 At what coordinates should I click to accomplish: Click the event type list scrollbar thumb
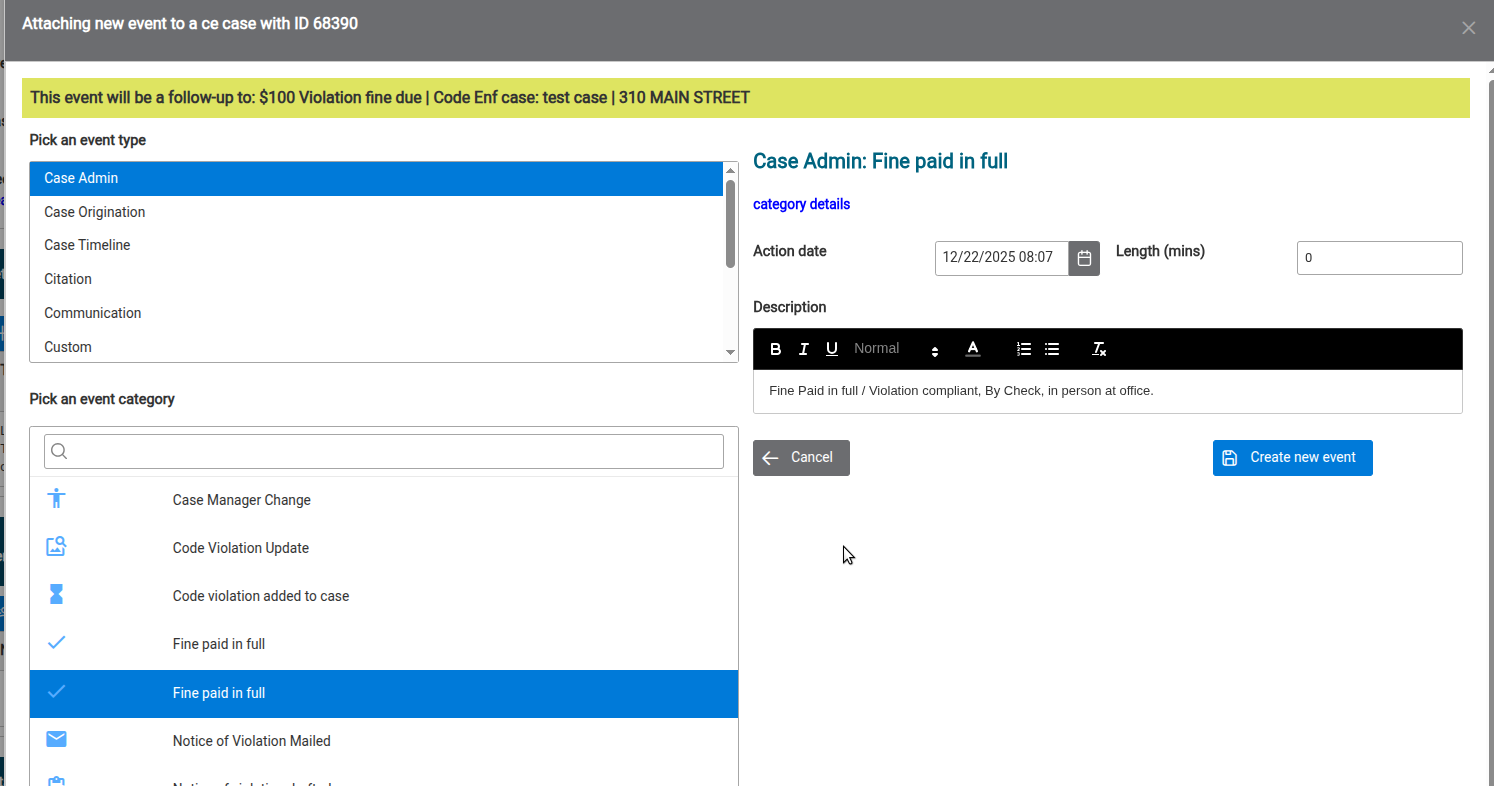coord(731,223)
